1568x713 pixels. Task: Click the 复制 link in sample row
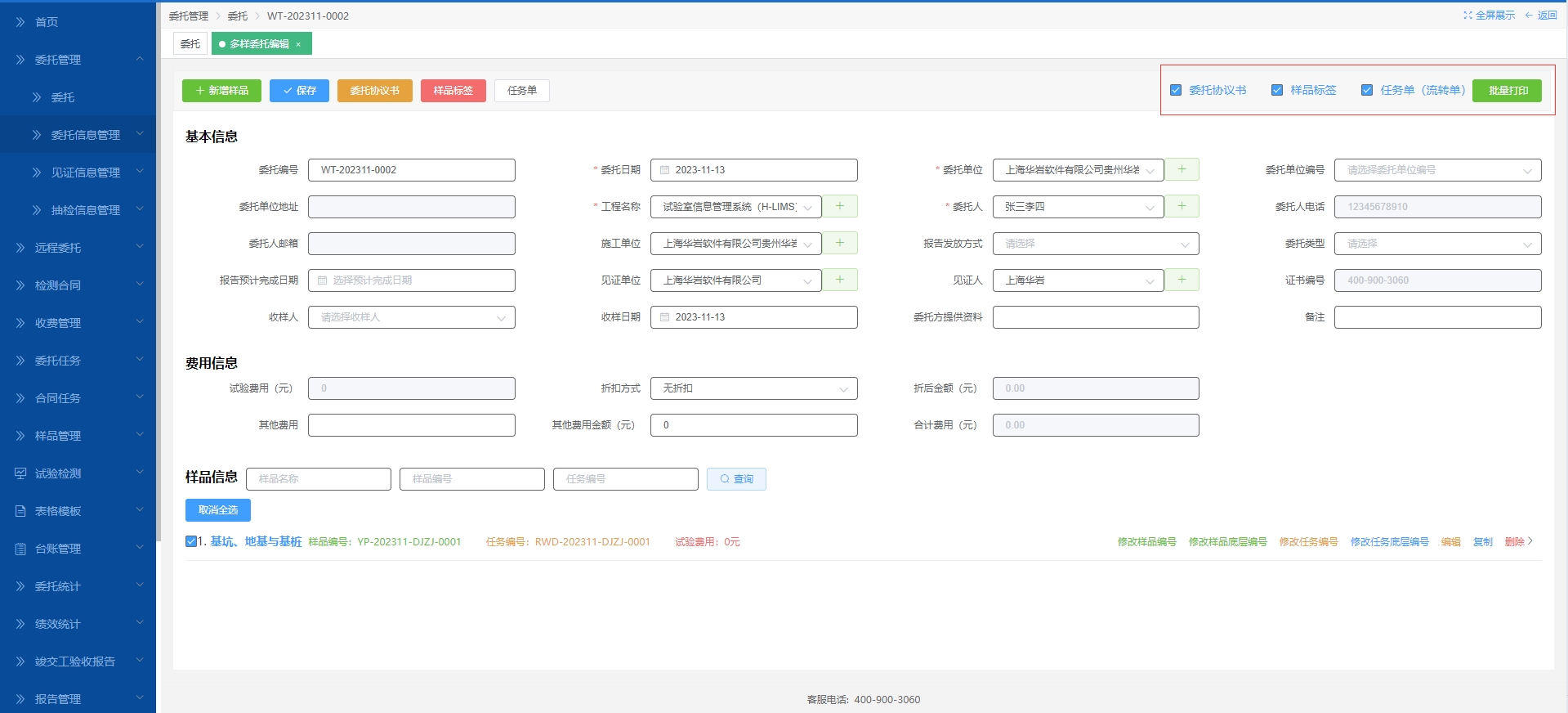[1483, 542]
